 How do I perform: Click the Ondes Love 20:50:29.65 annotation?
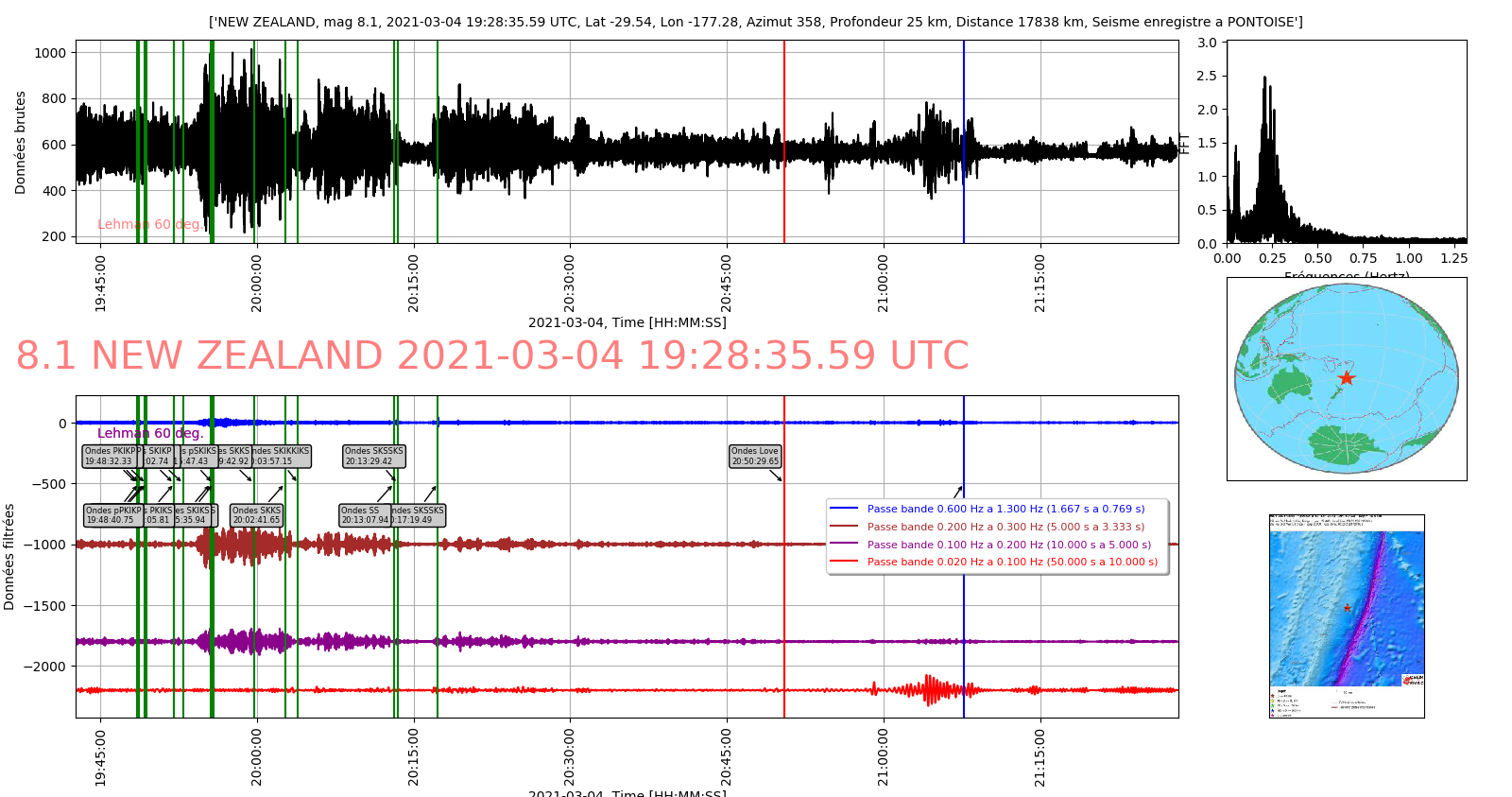click(x=754, y=457)
